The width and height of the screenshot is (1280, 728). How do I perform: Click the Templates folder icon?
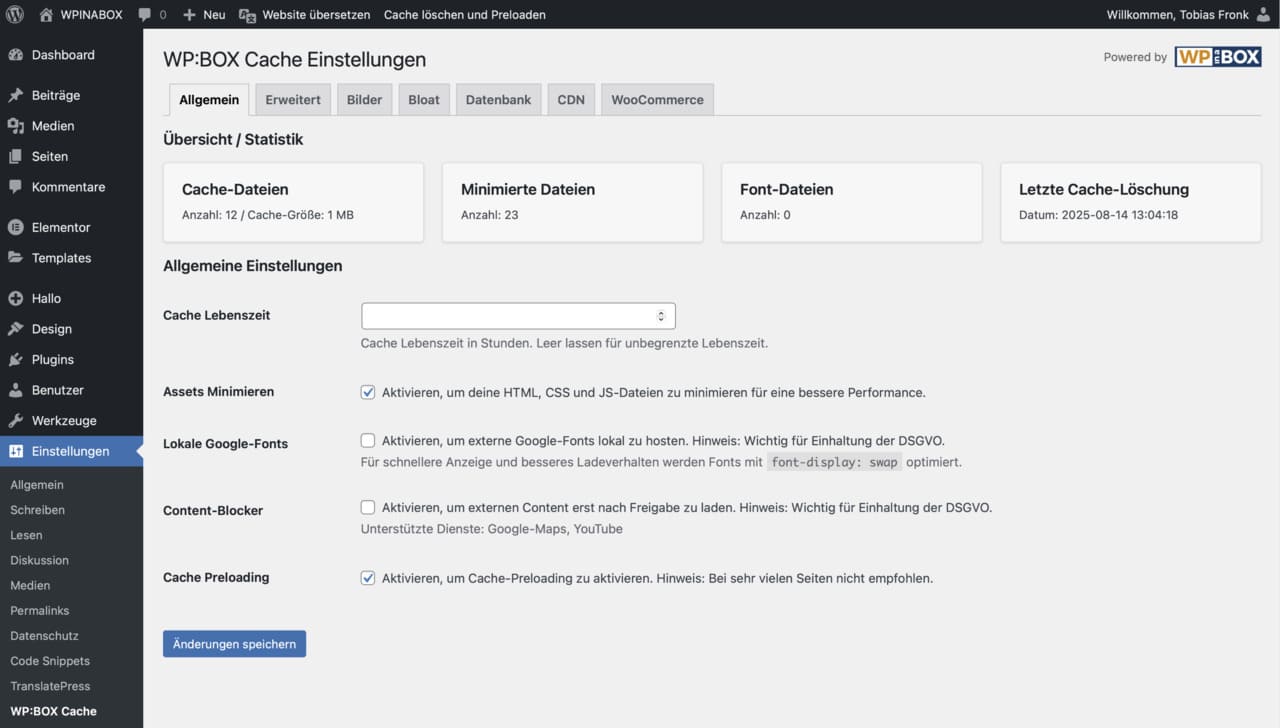[x=15, y=258]
